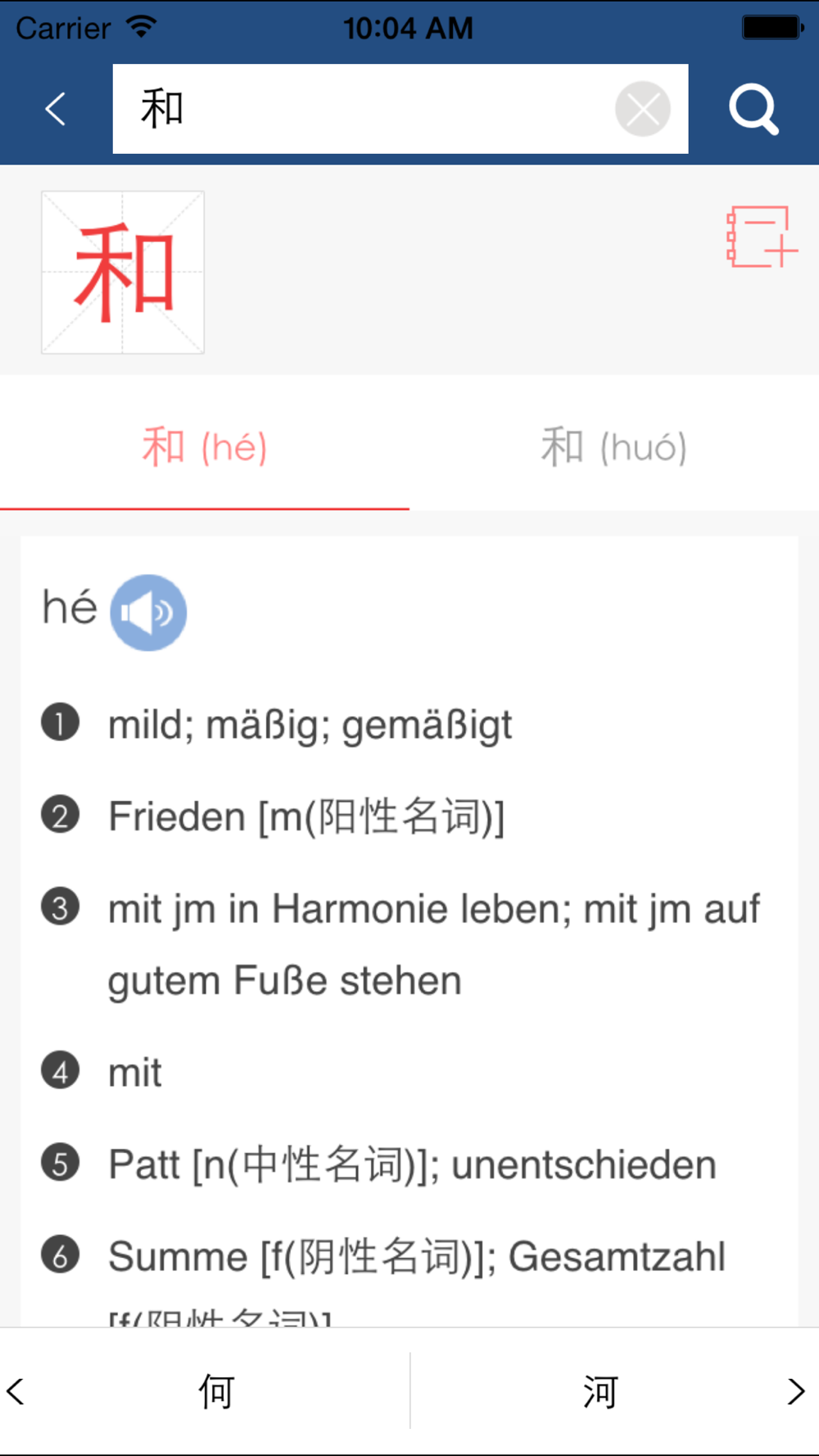The width and height of the screenshot is (819, 1456).
Task: Tap the left chevron at bottom
Action: [x=16, y=1391]
